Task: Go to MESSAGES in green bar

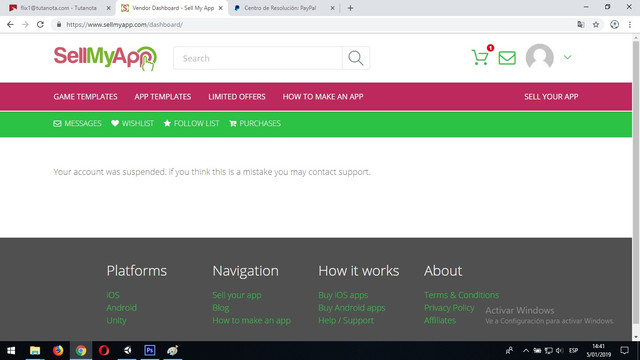Action: pyautogui.click(x=78, y=123)
